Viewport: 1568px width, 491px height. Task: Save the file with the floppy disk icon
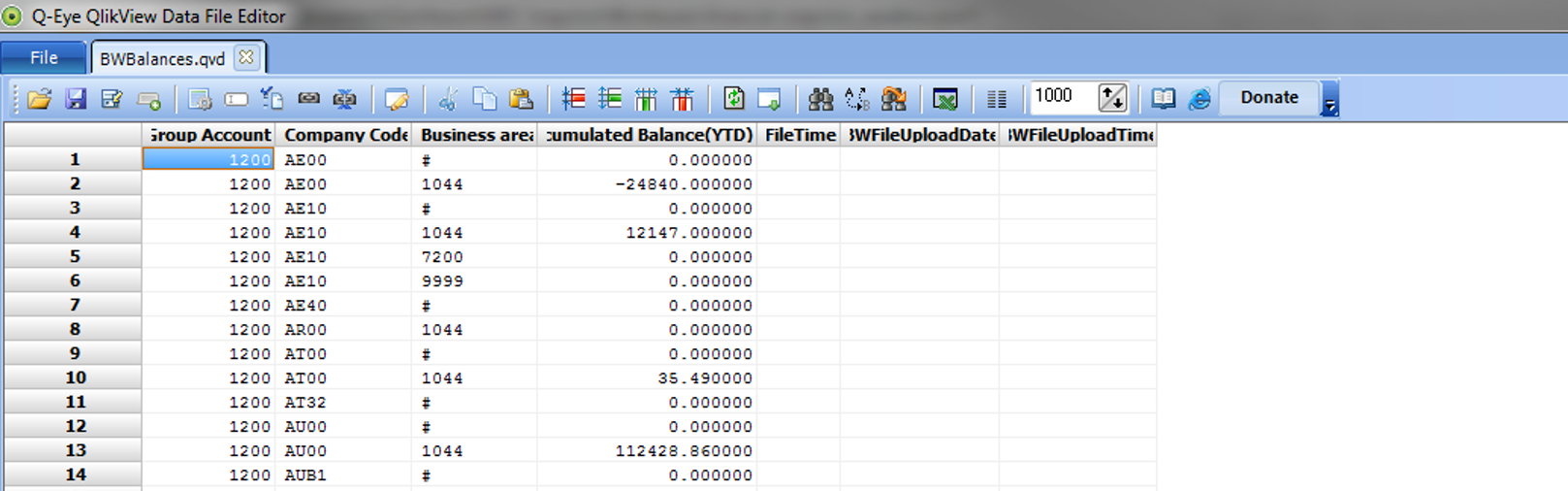(76, 98)
